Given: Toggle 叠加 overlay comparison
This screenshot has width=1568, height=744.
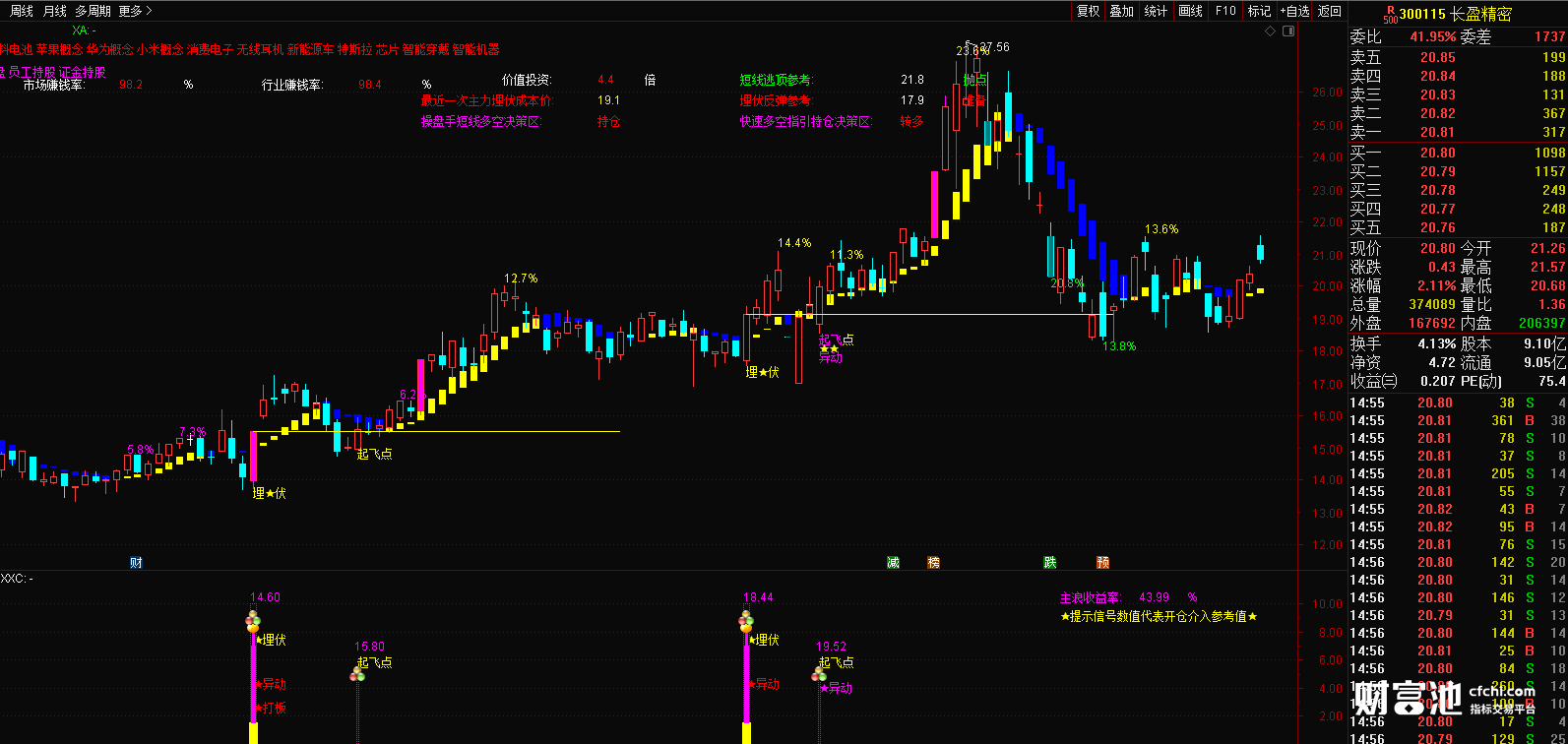Looking at the screenshot, I should coord(1122,11).
